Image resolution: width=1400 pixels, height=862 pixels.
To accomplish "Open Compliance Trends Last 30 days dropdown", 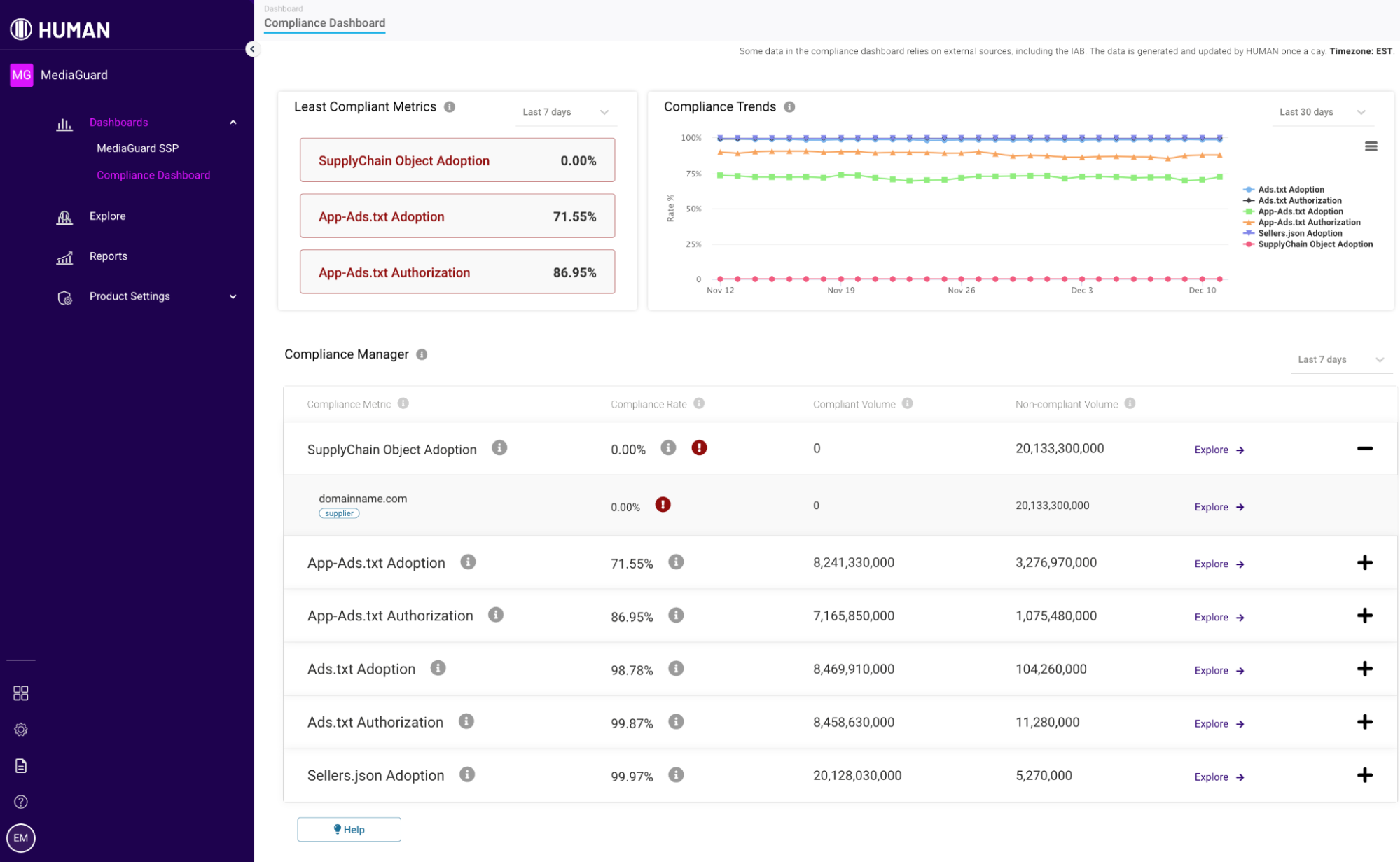I will click(x=1322, y=112).
